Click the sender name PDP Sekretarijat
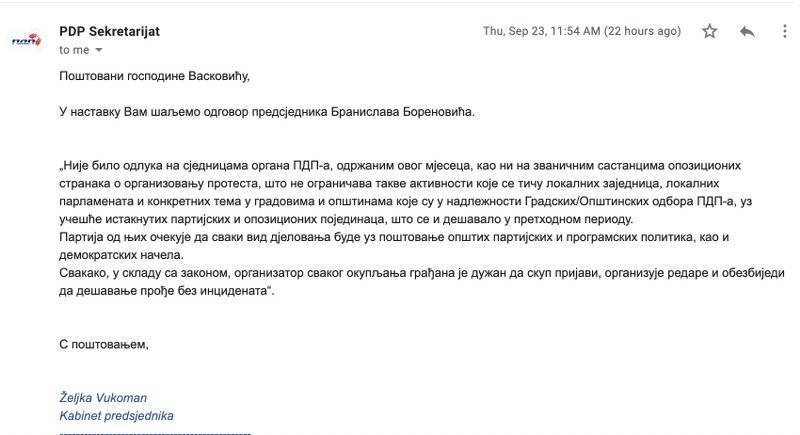The image size is (800, 435). tap(109, 31)
